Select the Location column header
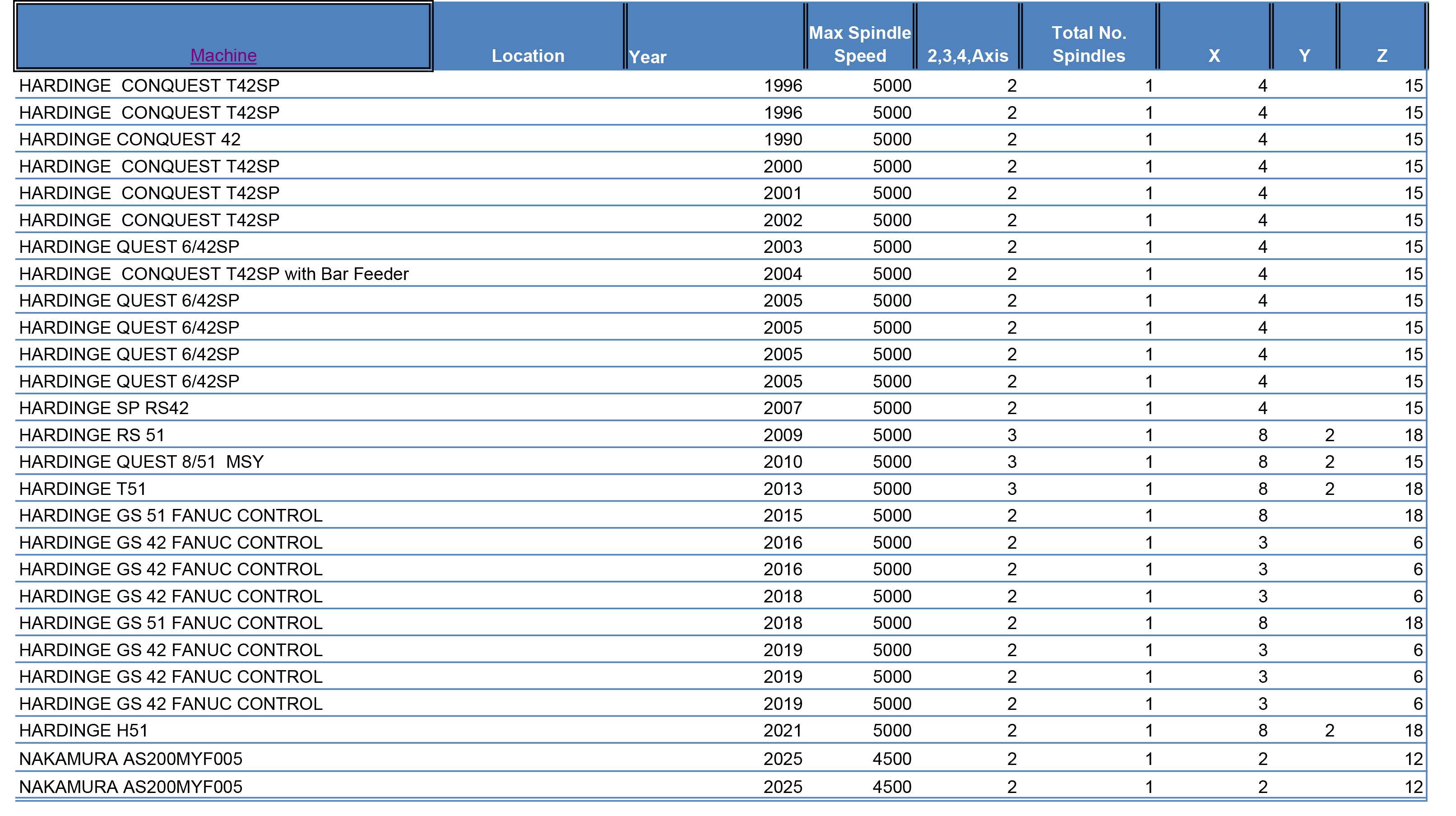 pyautogui.click(x=527, y=56)
